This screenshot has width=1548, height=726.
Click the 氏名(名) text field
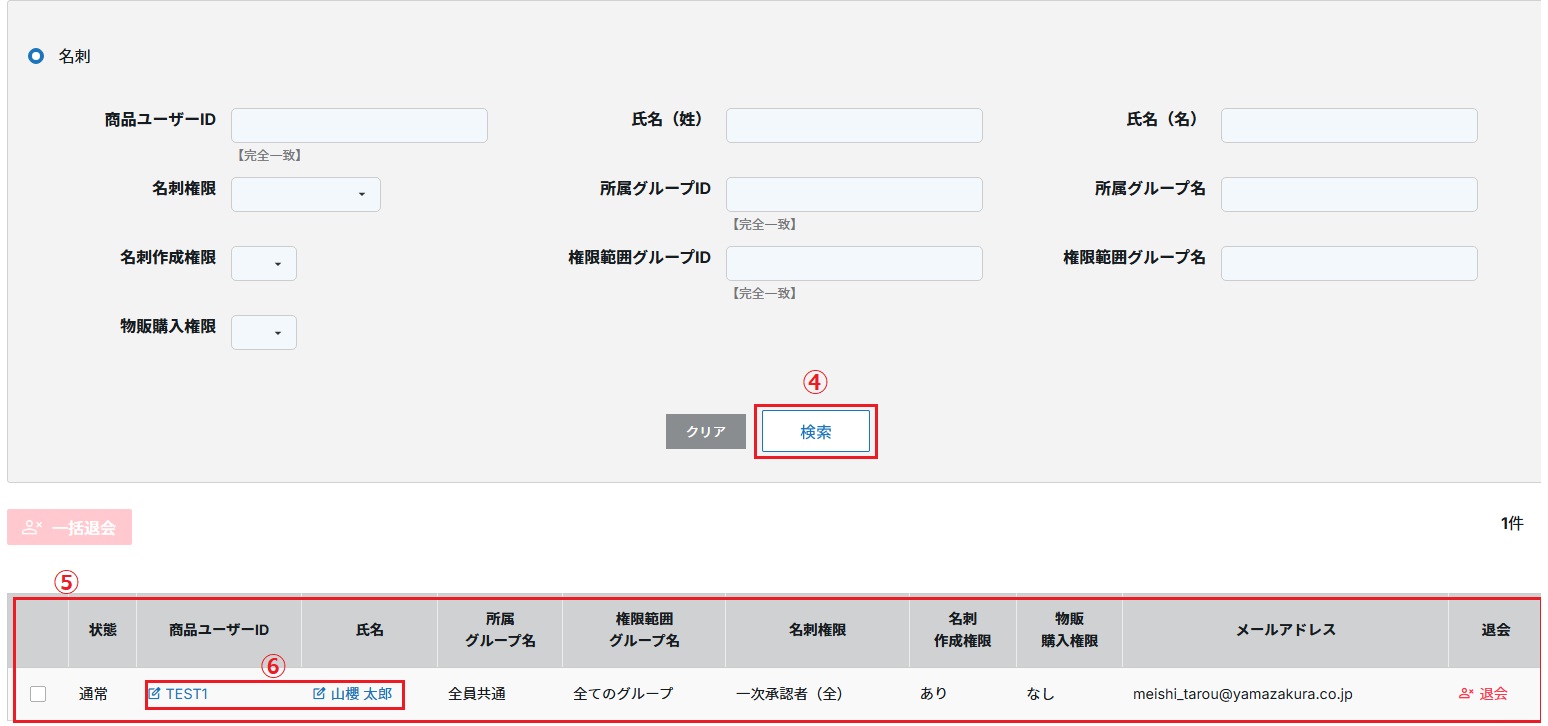click(1349, 126)
